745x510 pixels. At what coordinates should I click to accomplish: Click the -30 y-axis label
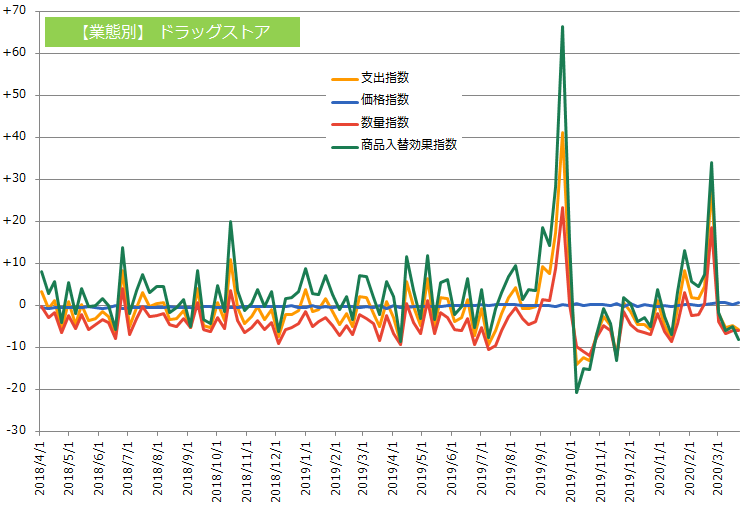[x=18, y=431]
